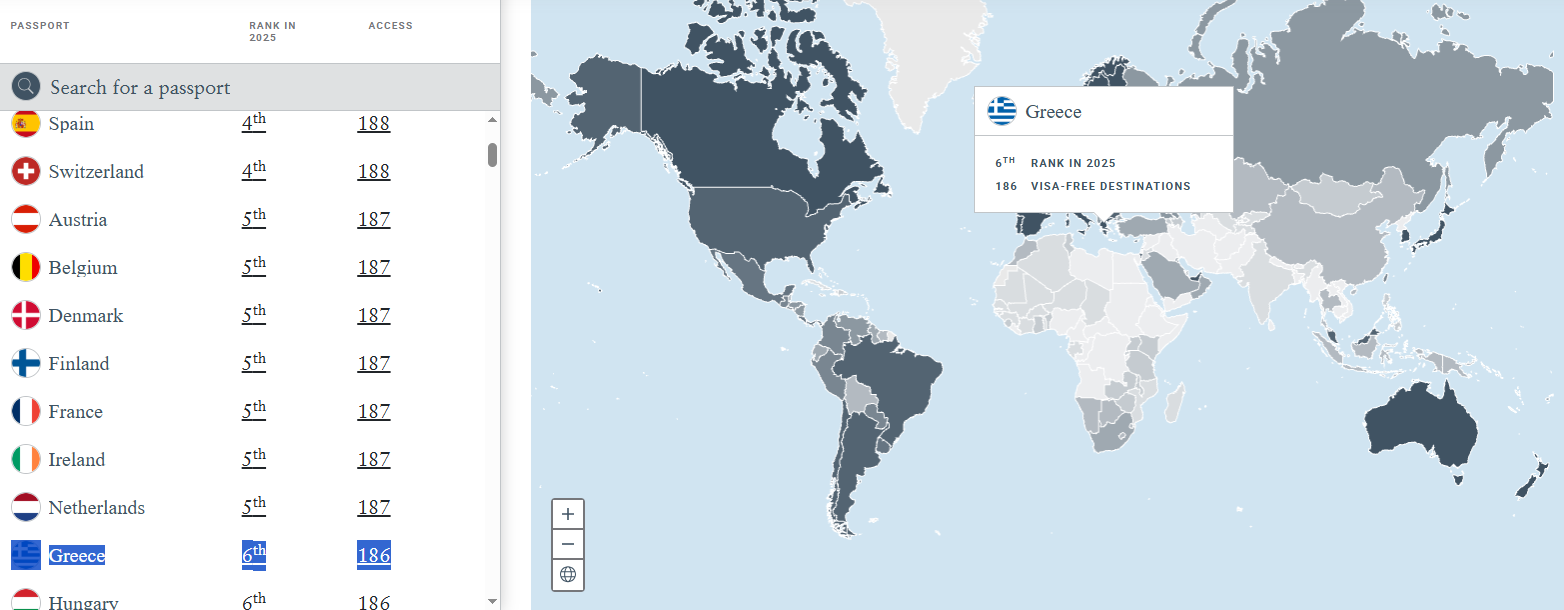The image size is (1564, 610).
Task: Open France's 187 access count link
Action: click(374, 412)
